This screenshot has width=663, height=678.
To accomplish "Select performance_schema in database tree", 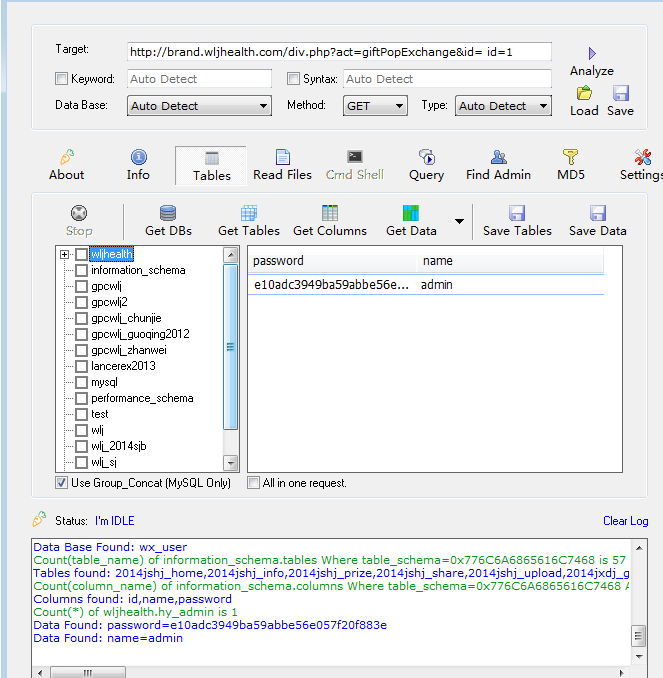I will pos(142,398).
